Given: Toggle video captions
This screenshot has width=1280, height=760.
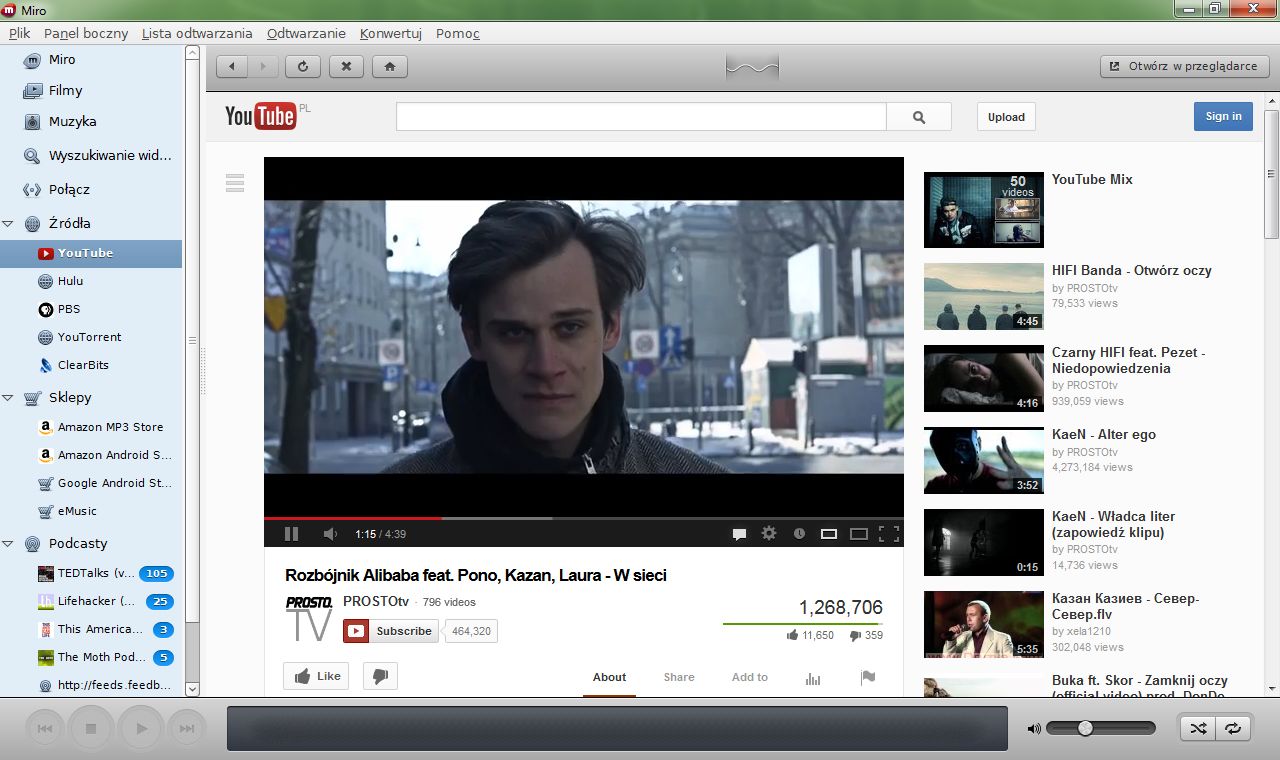Looking at the screenshot, I should pos(739,534).
